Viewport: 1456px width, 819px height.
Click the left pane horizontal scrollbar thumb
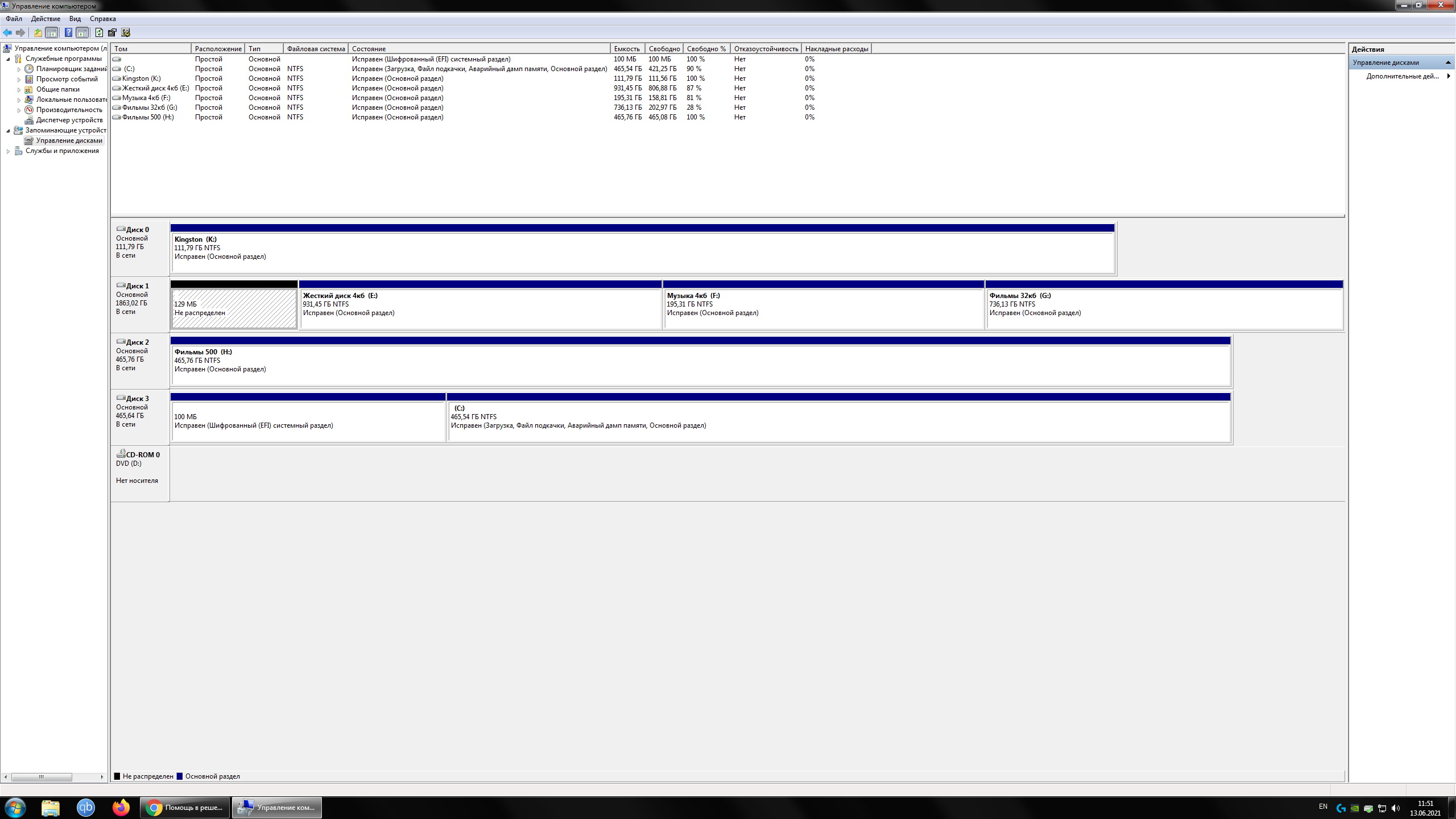[41, 777]
